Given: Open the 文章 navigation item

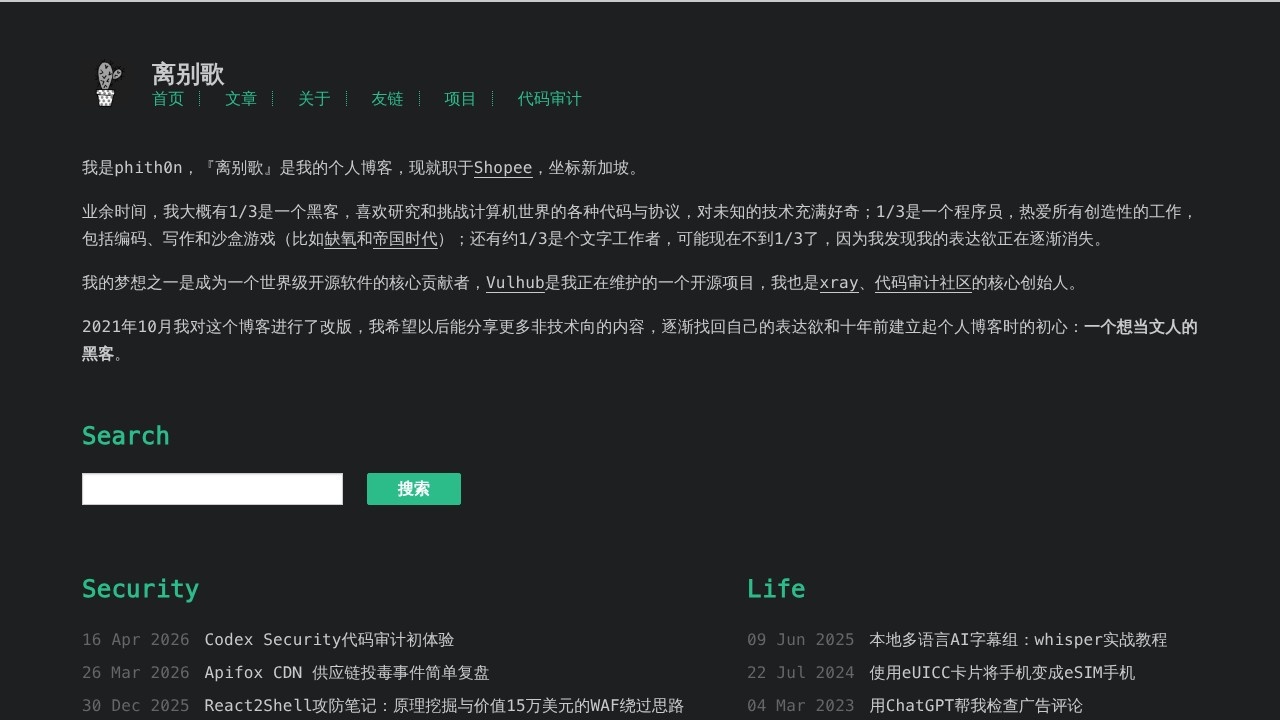Looking at the screenshot, I should point(241,98).
